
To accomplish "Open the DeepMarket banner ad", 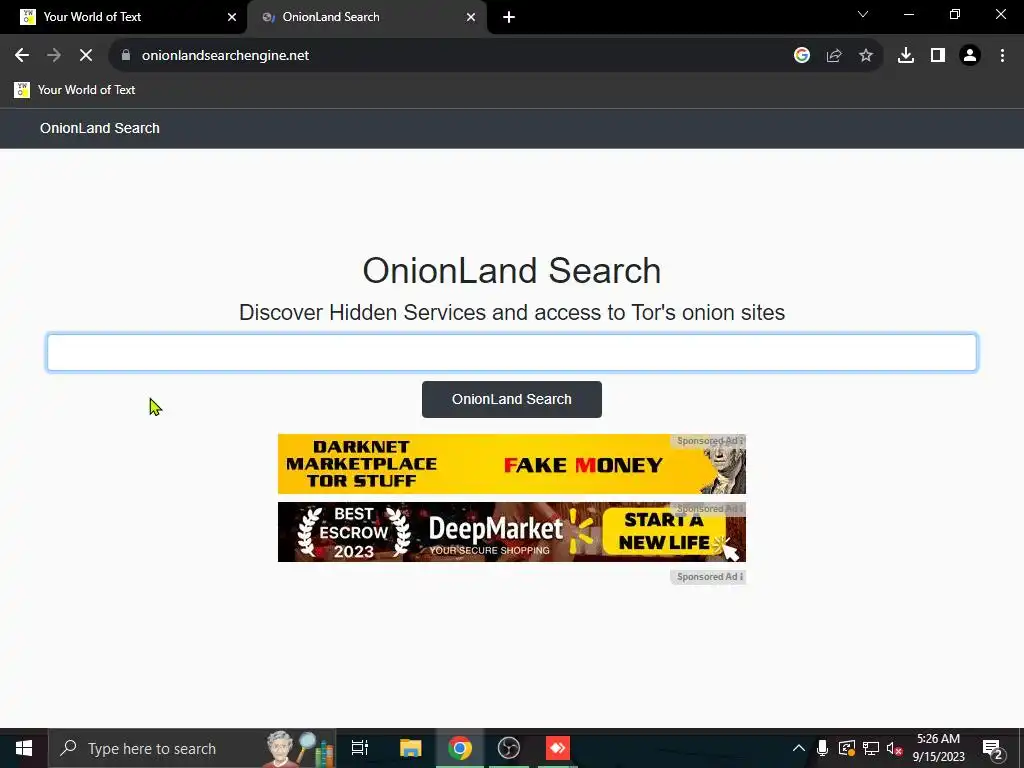I will (x=512, y=532).
